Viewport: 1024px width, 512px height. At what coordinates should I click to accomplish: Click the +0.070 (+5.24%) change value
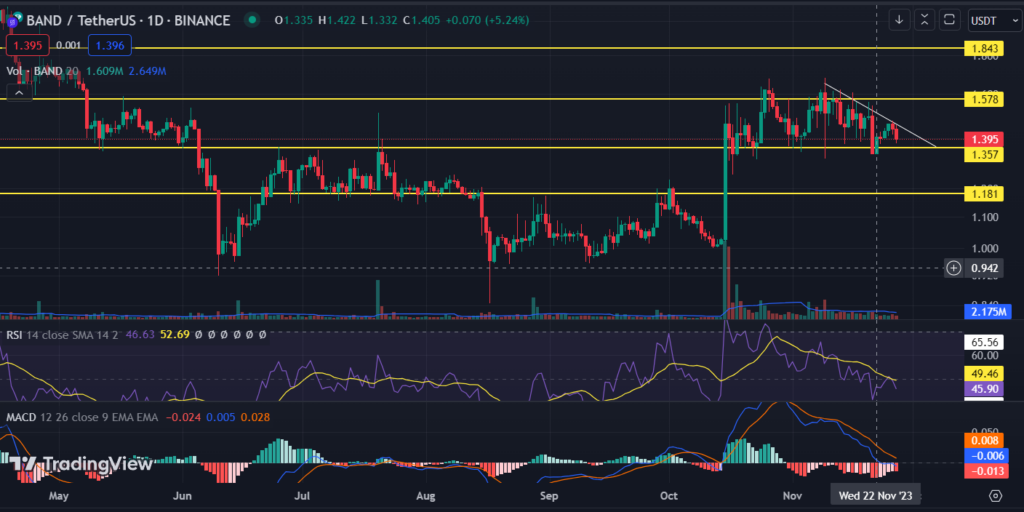(487, 20)
